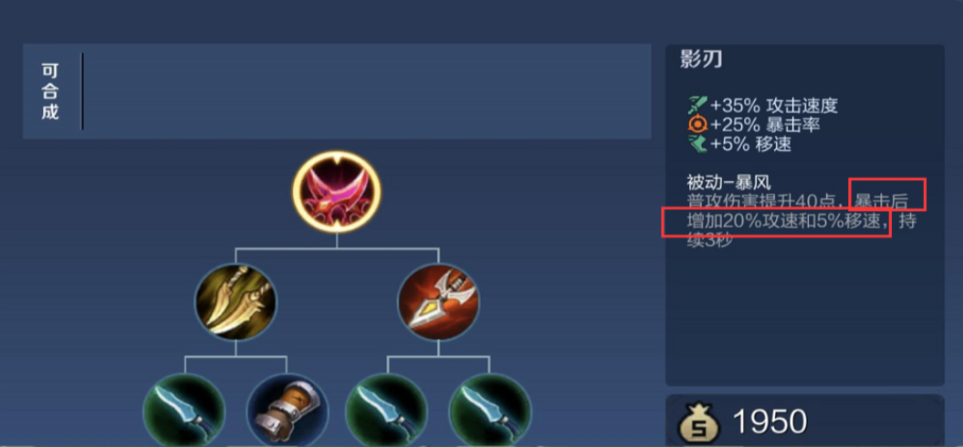
Task: Click the green attack speed stat icon
Action: 698,106
